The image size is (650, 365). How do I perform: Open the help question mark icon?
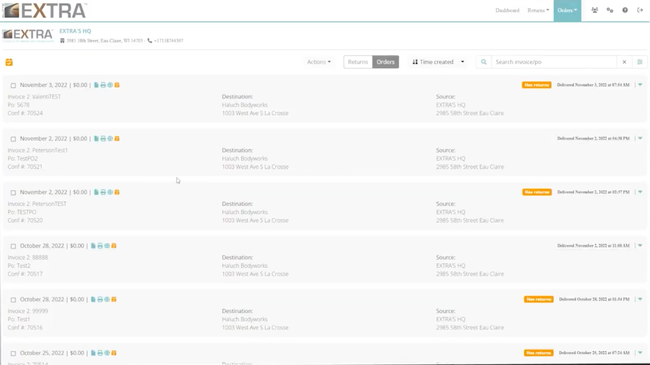point(625,10)
